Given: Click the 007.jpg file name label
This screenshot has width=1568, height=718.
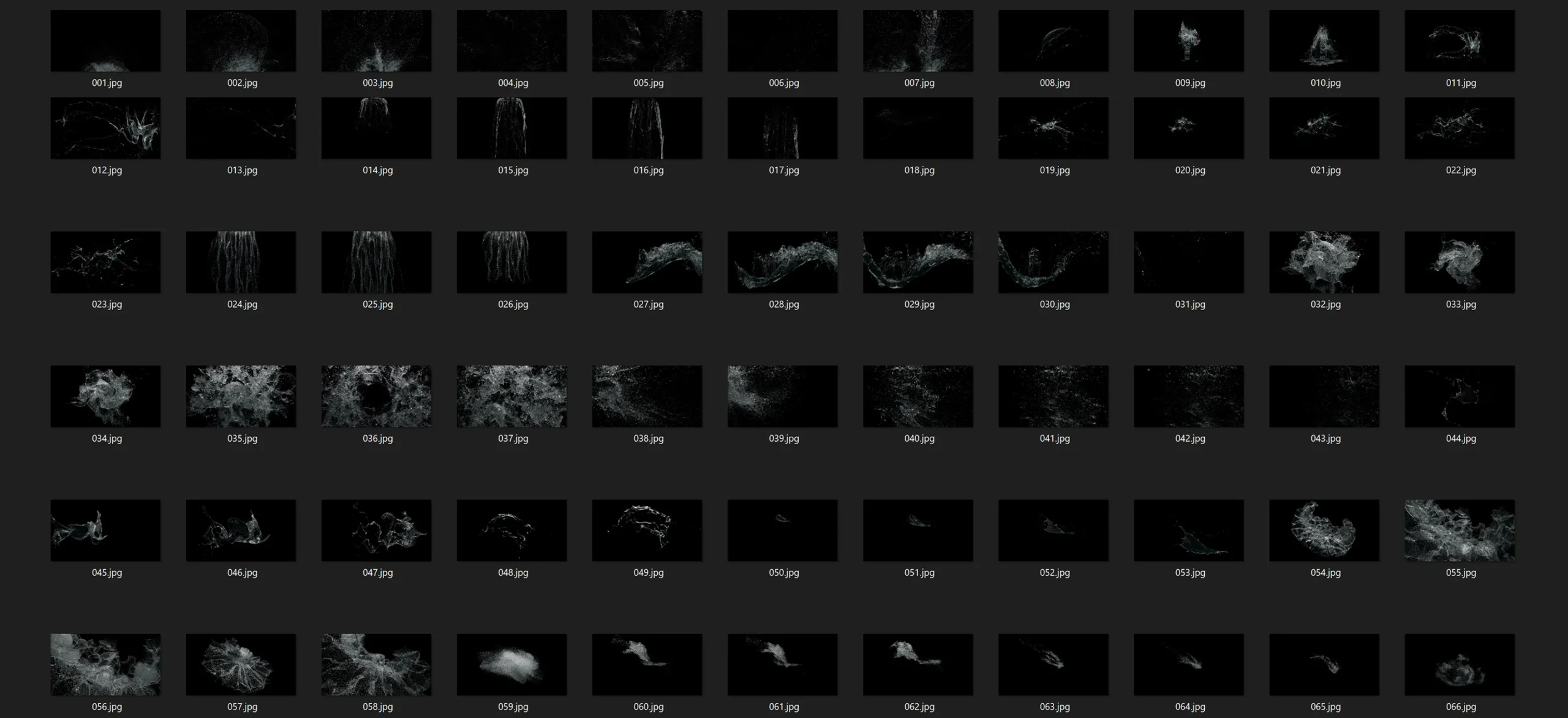Looking at the screenshot, I should coord(919,83).
